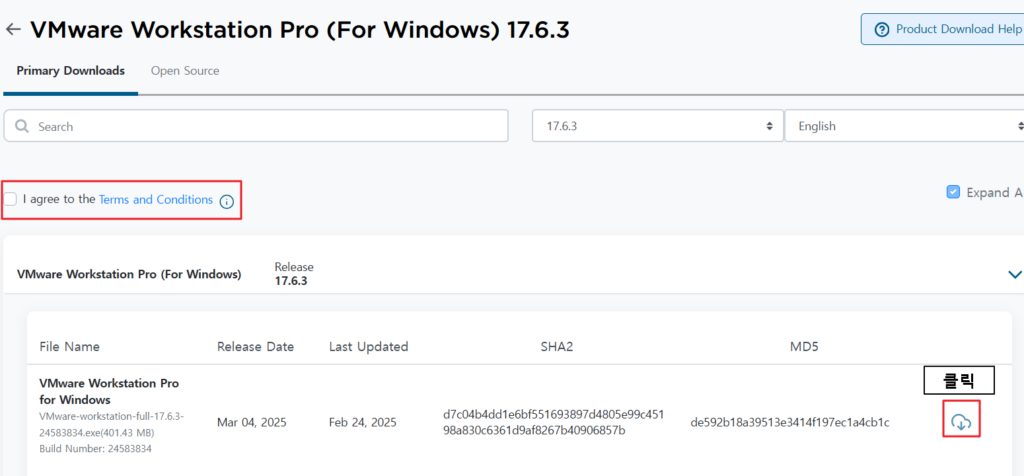Click the magnifier search icon
This screenshot has width=1024, height=476.
click(22, 126)
